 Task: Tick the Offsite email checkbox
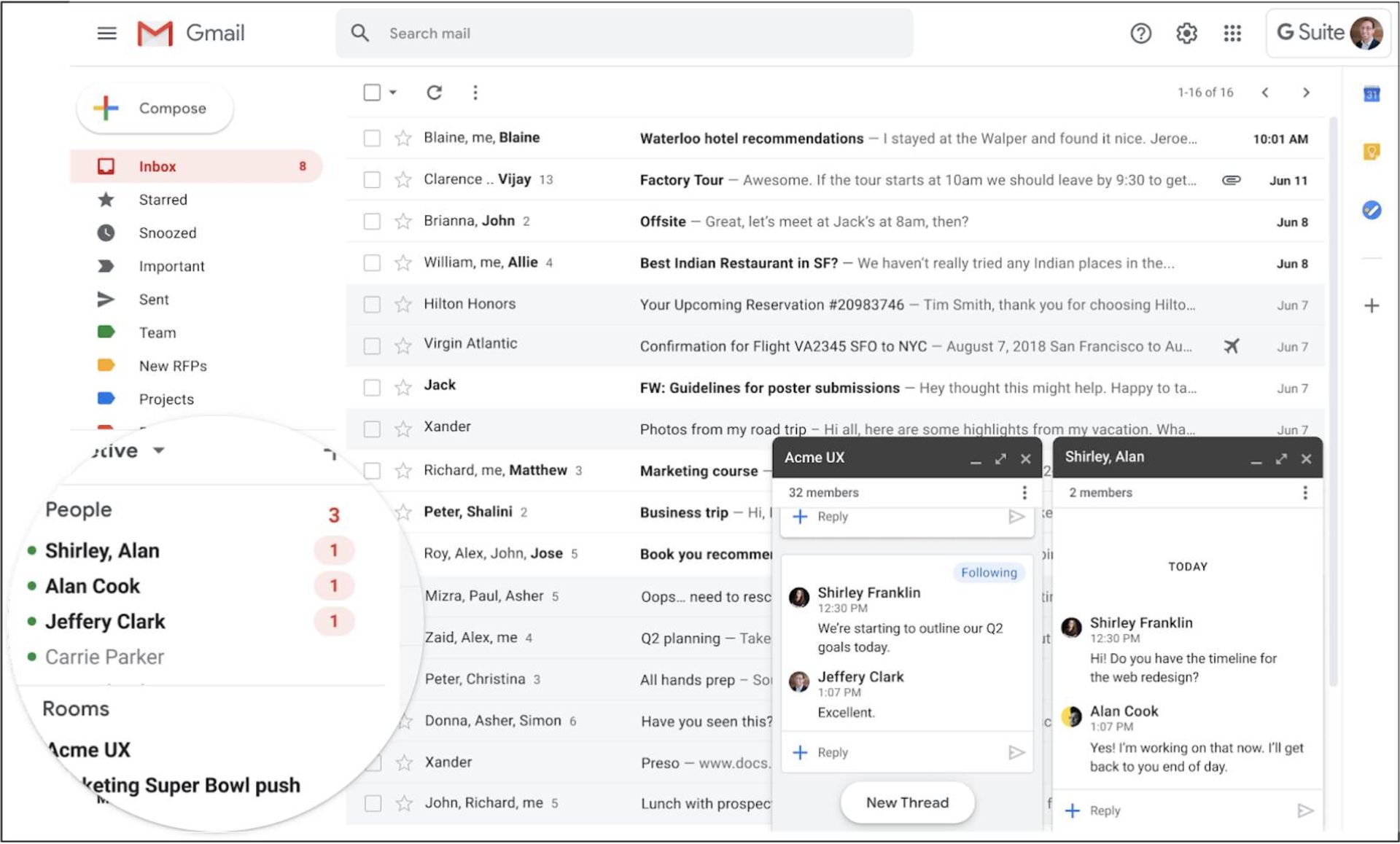coord(372,221)
